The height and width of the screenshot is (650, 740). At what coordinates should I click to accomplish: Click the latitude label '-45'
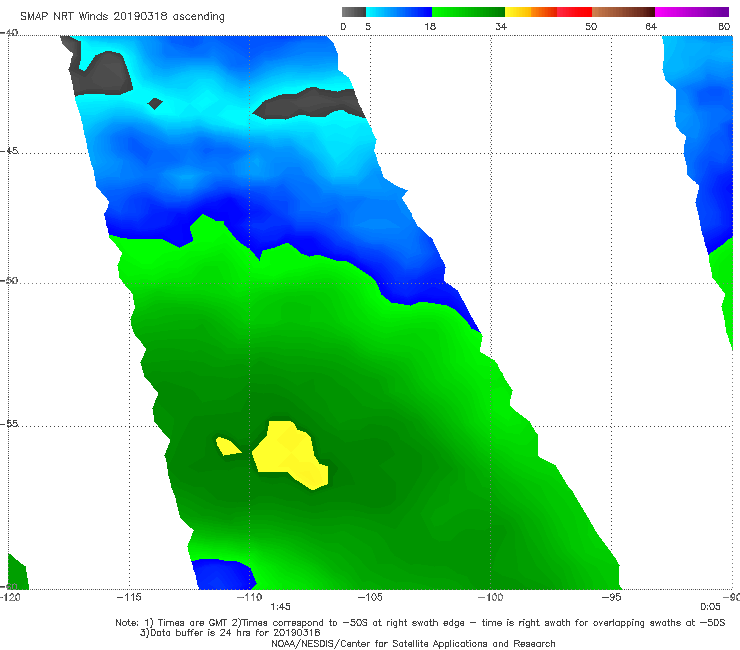(x=9, y=151)
